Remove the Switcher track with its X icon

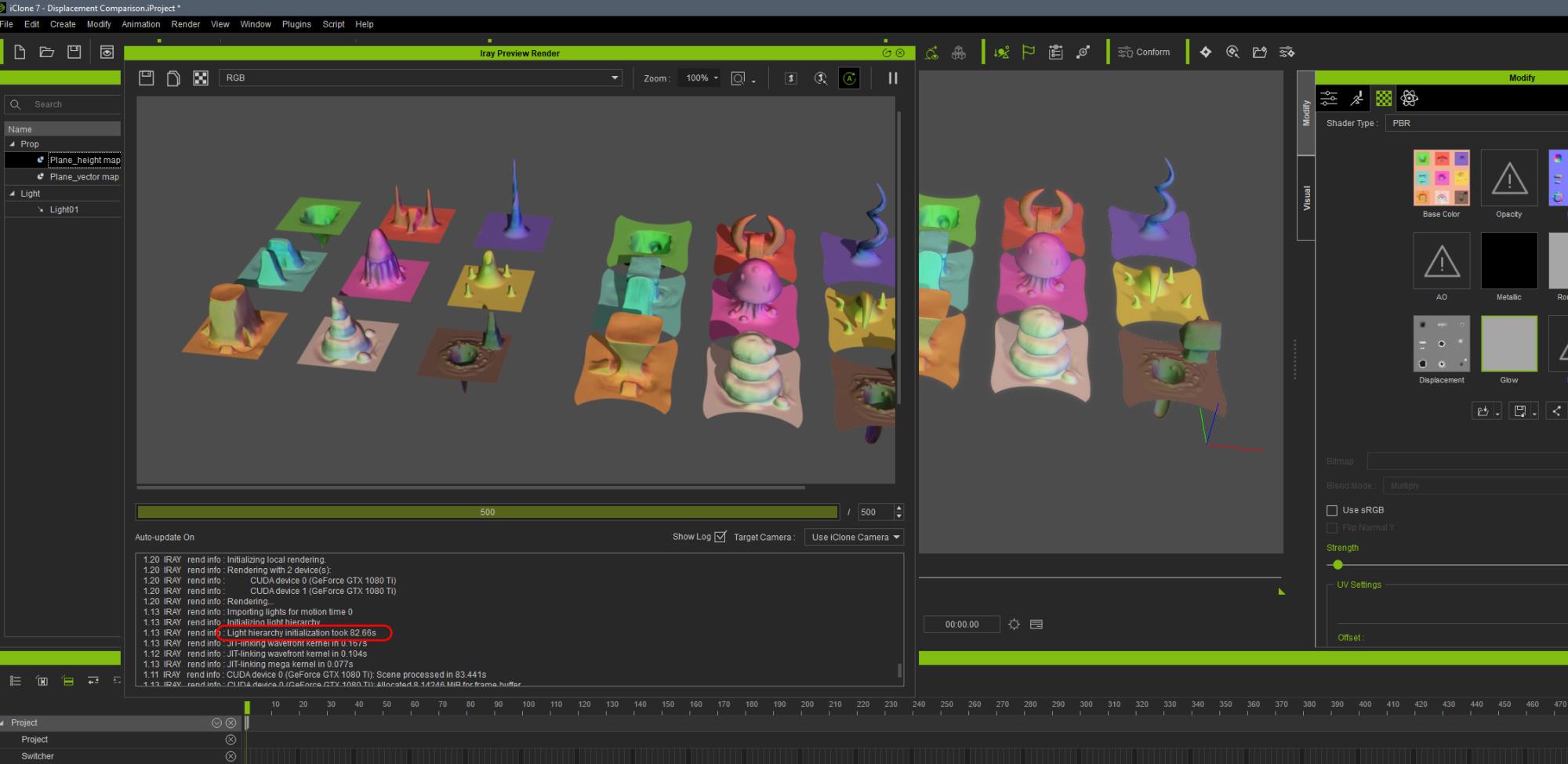[x=230, y=756]
